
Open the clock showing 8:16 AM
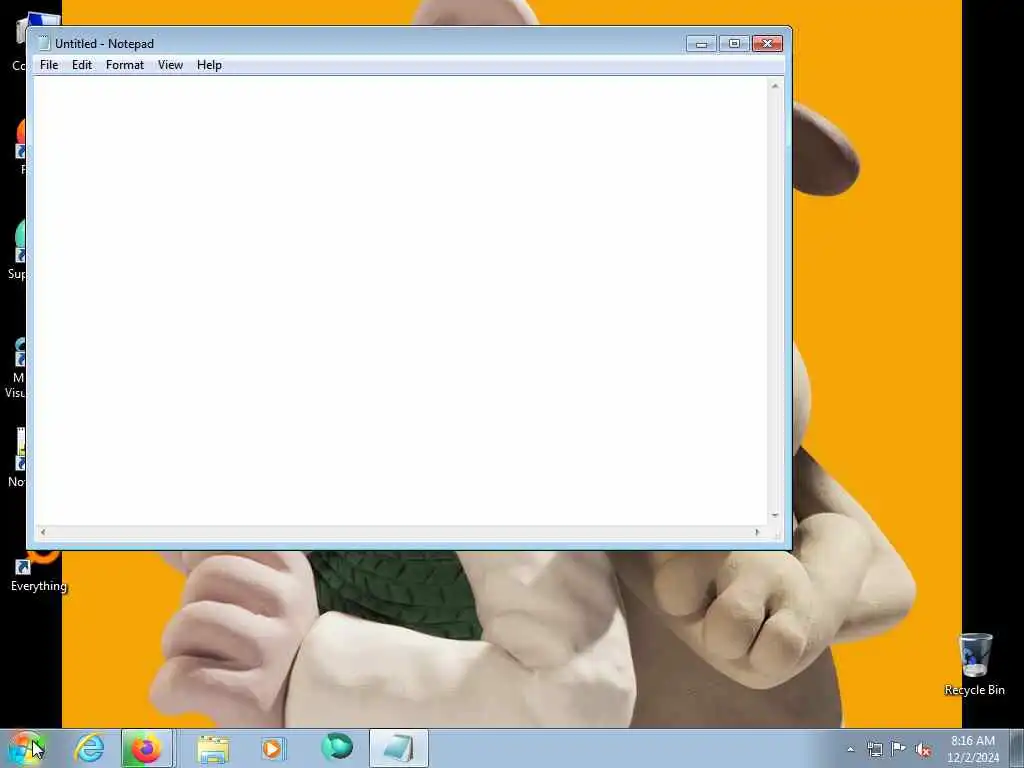tap(973, 749)
